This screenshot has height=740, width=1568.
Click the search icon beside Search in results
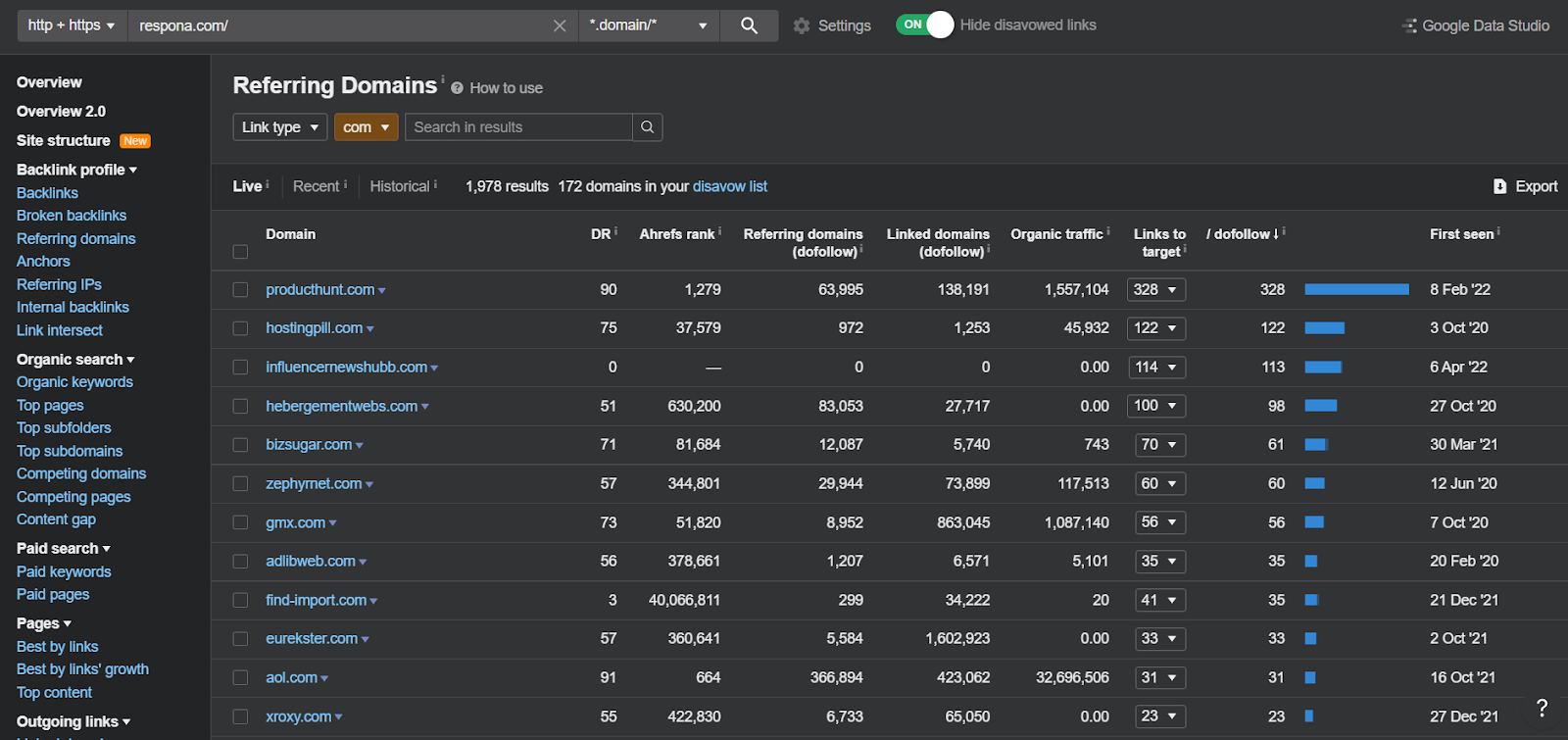[x=647, y=127]
